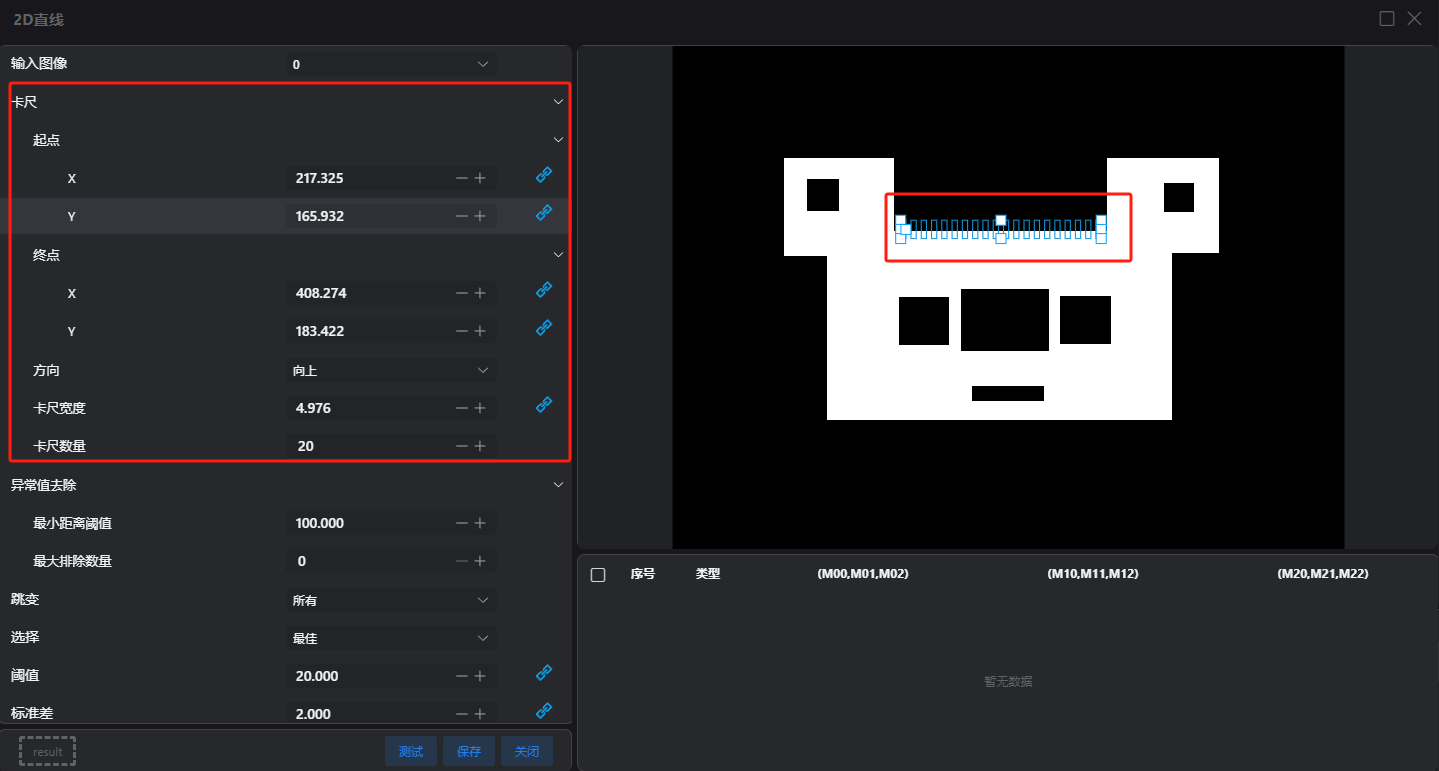This screenshot has width=1439, height=771.
Task: Decrease 最小距离阈值 with minus button
Action: point(461,523)
